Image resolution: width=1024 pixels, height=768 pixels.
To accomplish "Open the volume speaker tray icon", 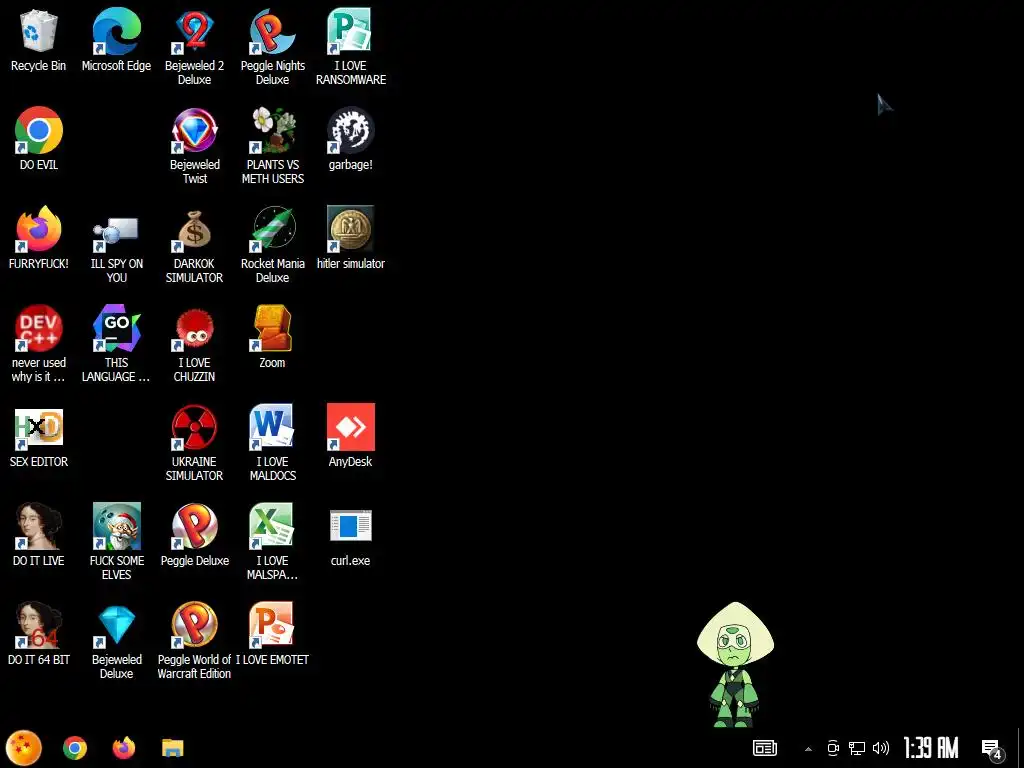I will 881,748.
